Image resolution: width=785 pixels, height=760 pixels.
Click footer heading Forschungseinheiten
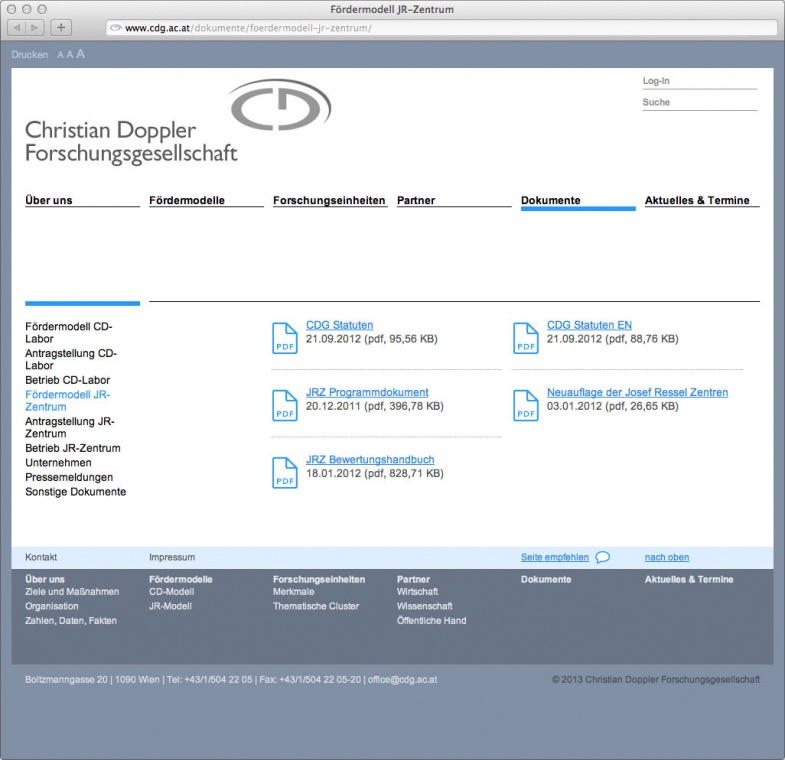click(x=319, y=579)
